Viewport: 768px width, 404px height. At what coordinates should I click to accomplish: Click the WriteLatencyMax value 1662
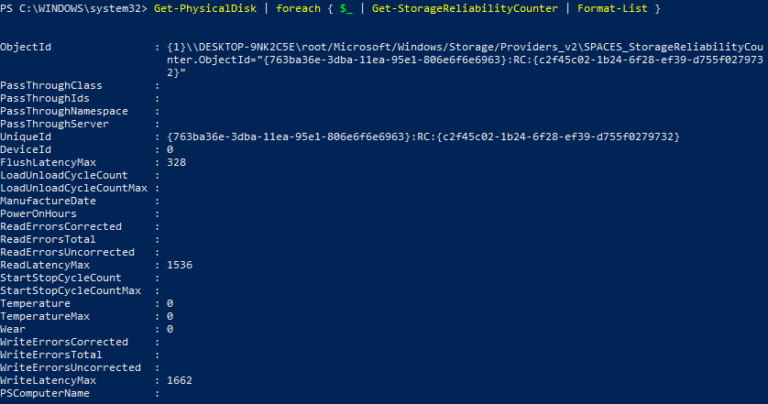[180, 381]
